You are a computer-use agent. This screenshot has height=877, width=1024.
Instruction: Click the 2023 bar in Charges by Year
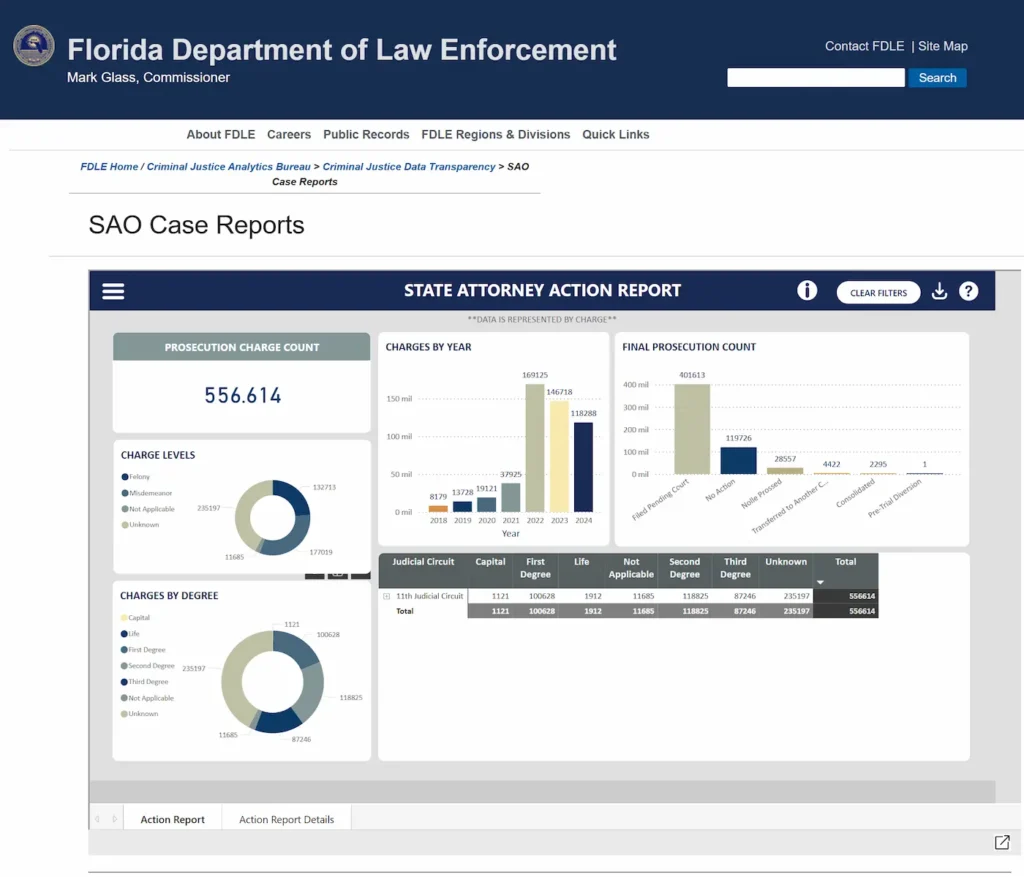click(559, 456)
